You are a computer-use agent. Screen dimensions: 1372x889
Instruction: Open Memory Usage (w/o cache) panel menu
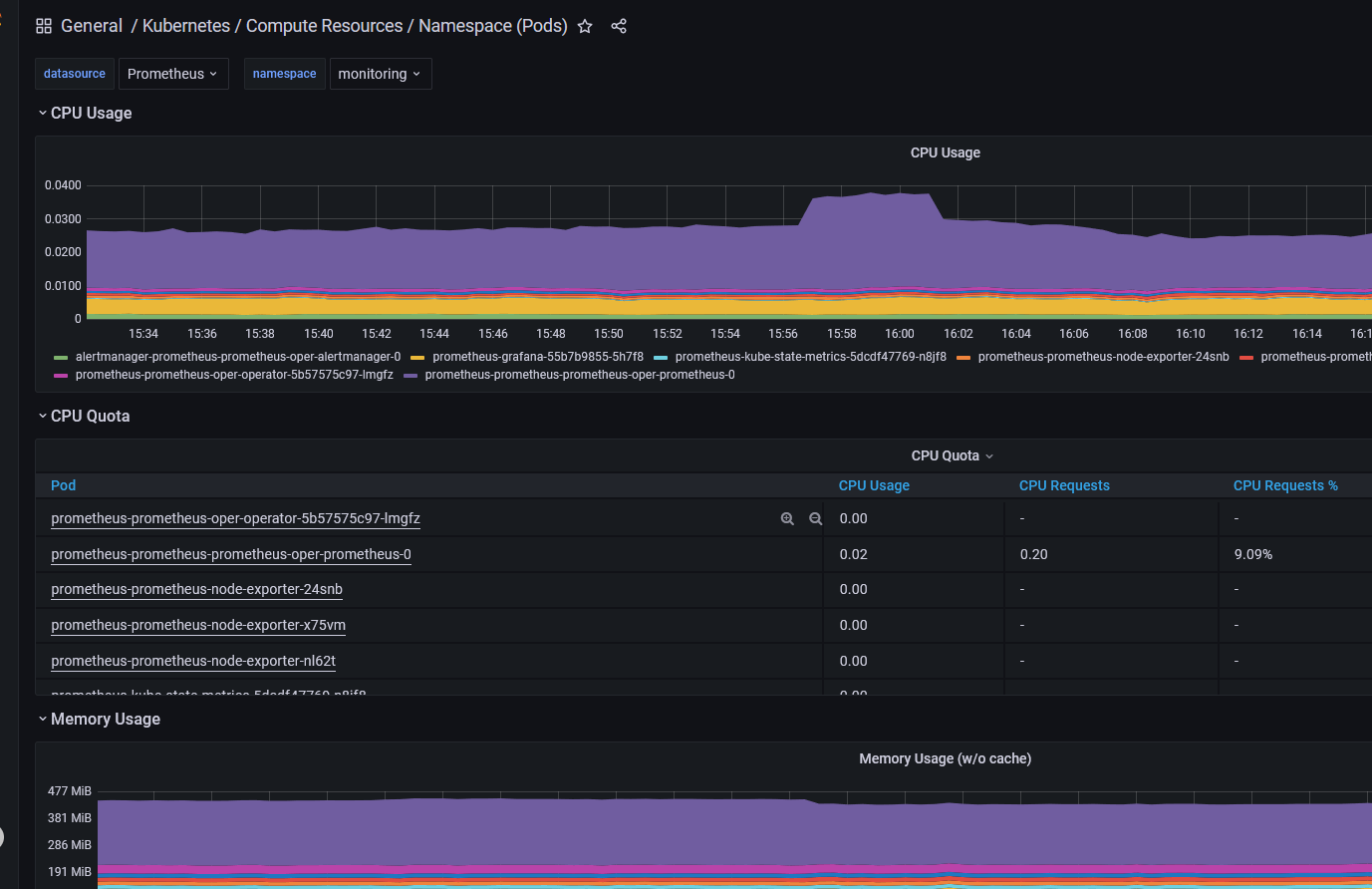(x=945, y=758)
